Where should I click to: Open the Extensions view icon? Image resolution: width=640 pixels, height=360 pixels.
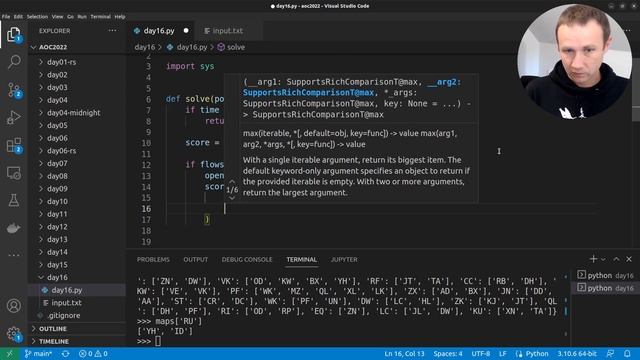click(x=14, y=145)
